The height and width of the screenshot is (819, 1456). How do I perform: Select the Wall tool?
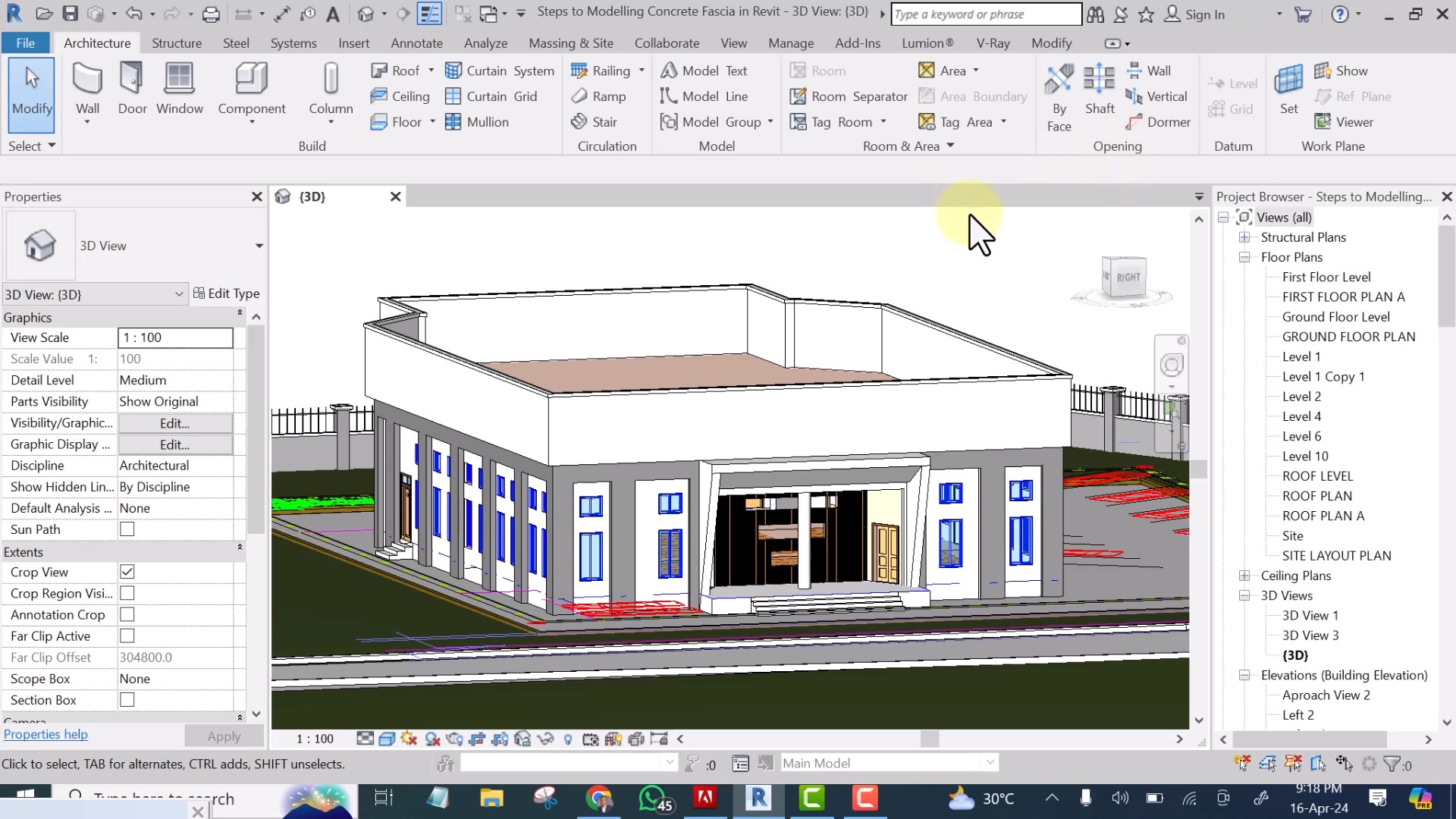pyautogui.click(x=87, y=89)
